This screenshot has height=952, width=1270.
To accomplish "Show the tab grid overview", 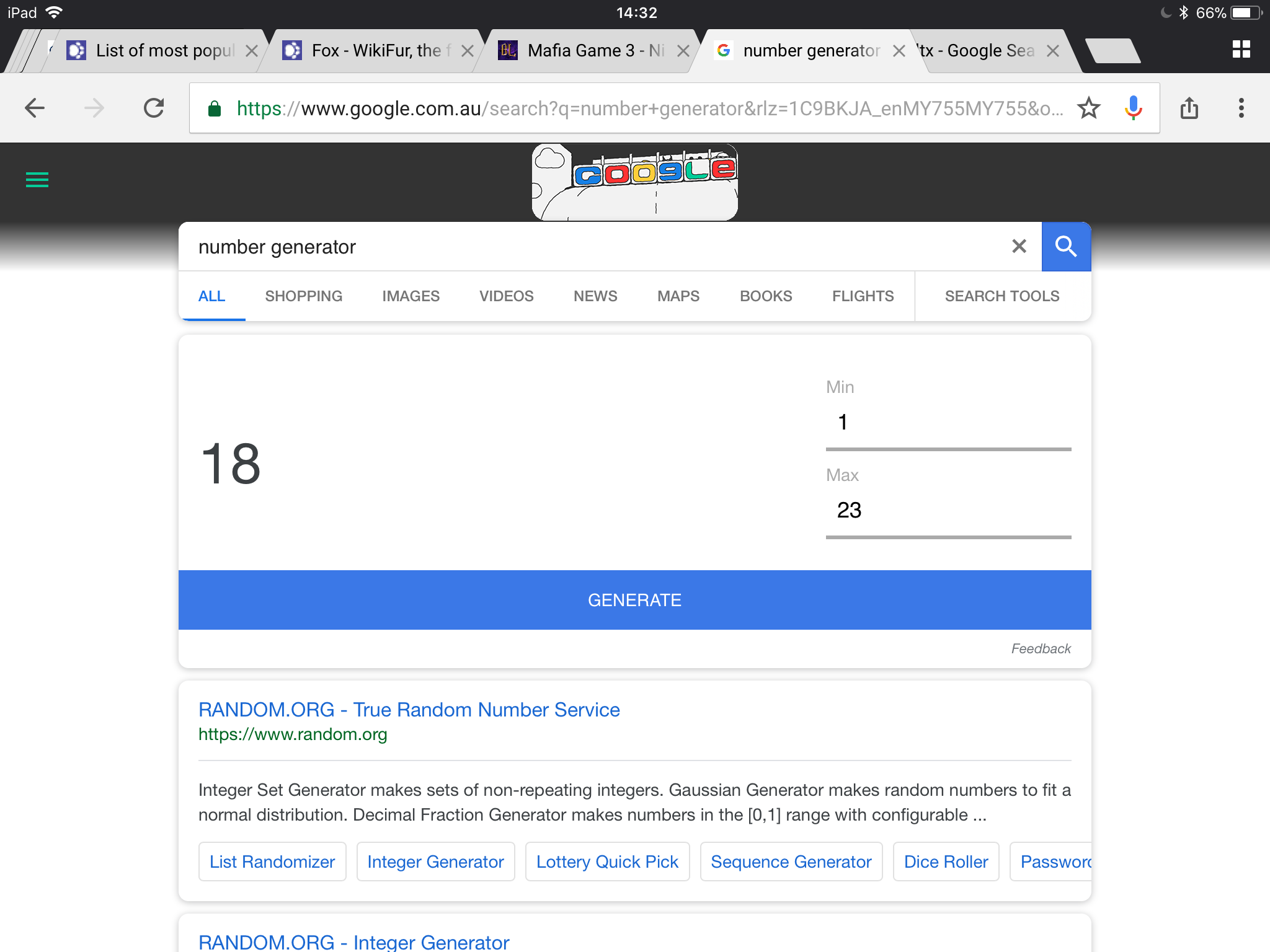I will 1241,50.
